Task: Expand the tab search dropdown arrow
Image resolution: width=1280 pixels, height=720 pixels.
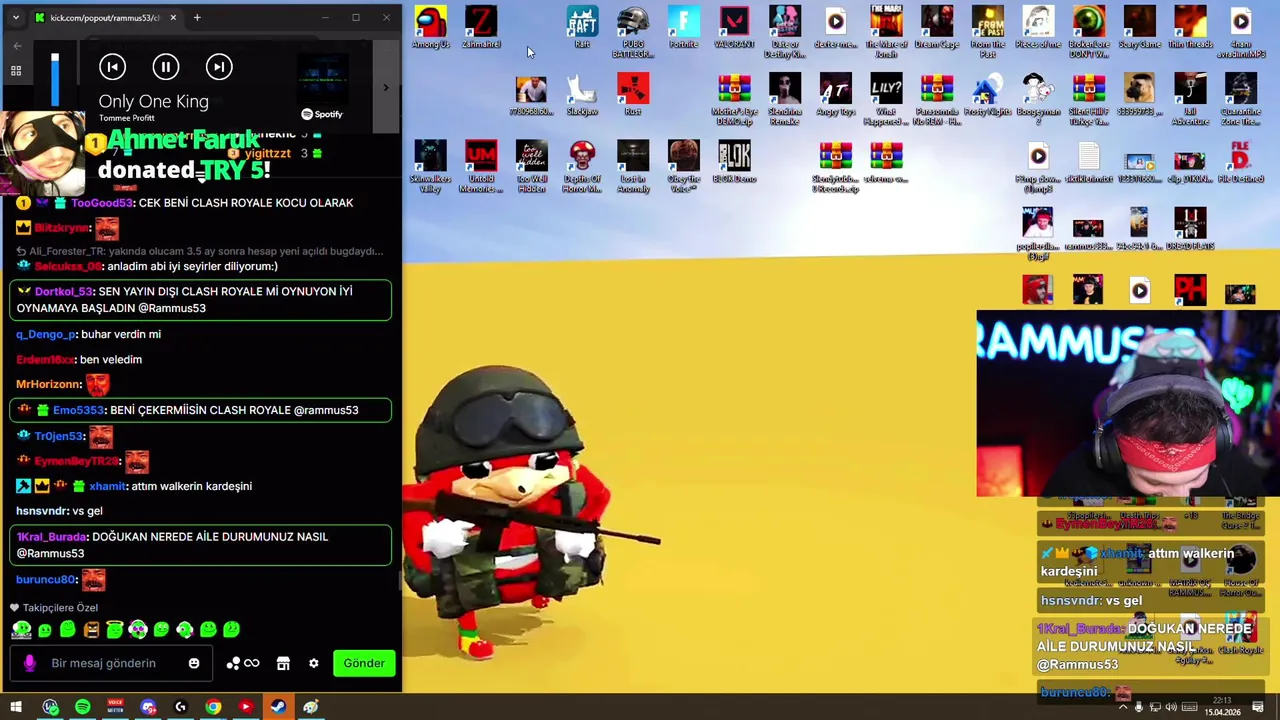Action: click(15, 17)
